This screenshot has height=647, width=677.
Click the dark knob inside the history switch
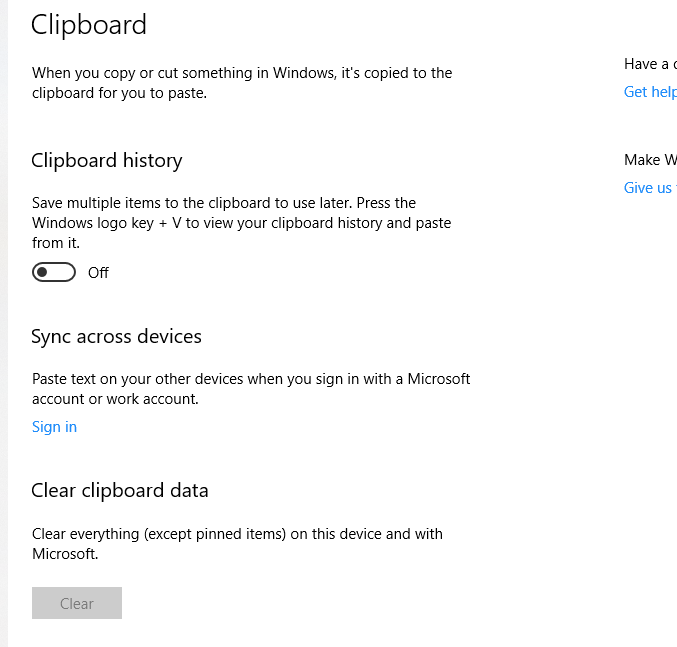(42, 272)
